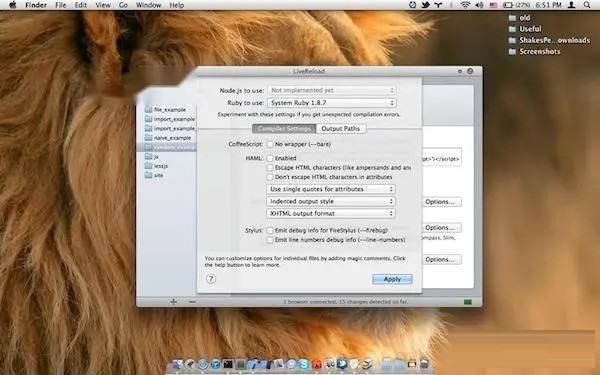Open the user account menu bar icon
600x375 pixels.
click(571, 5)
